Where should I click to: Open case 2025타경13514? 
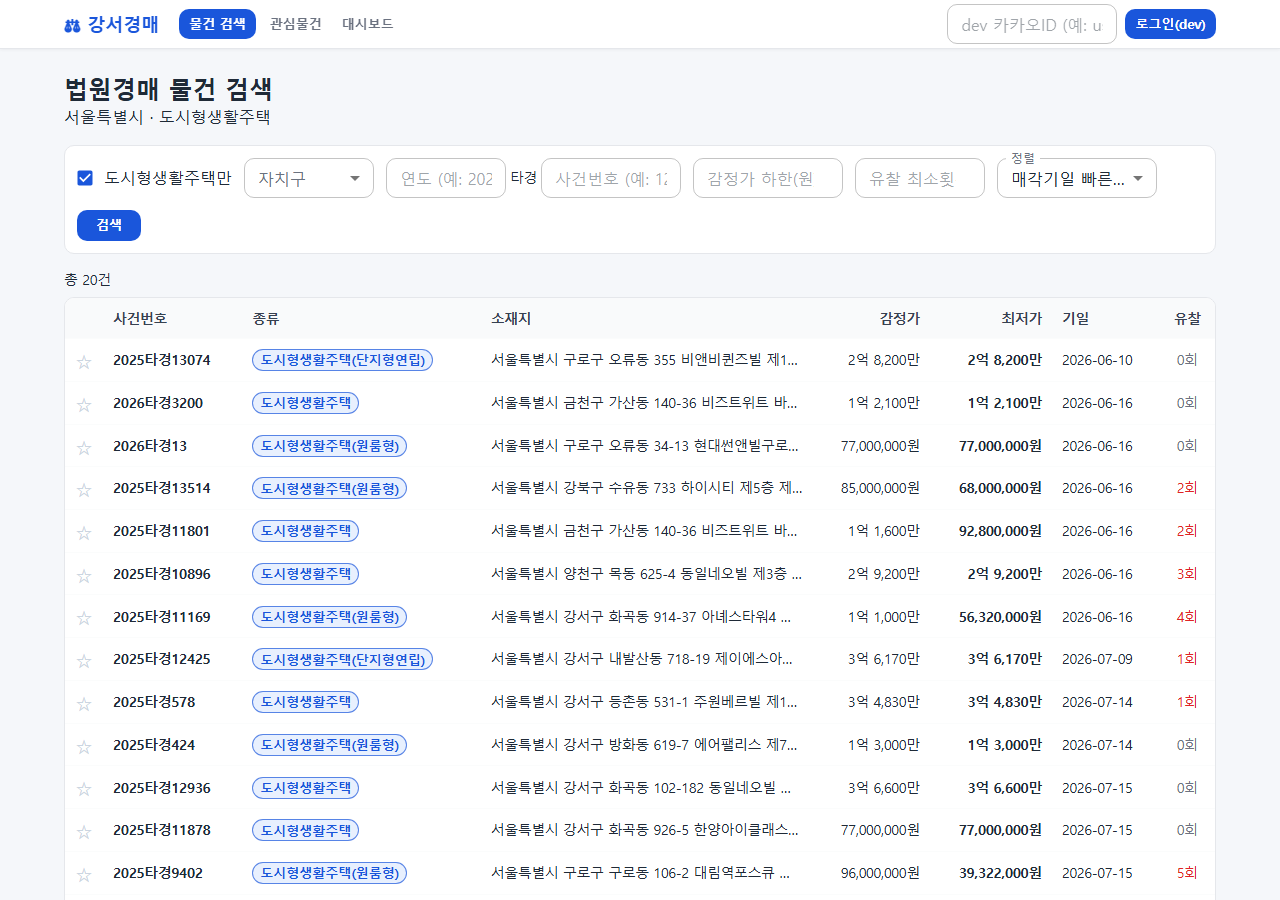tap(162, 488)
